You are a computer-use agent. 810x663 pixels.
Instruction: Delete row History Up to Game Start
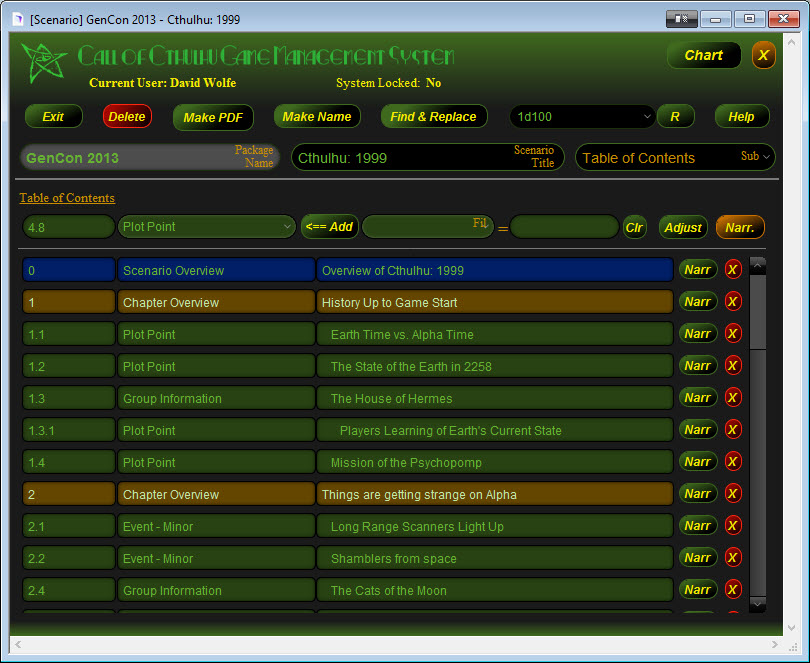(x=733, y=301)
